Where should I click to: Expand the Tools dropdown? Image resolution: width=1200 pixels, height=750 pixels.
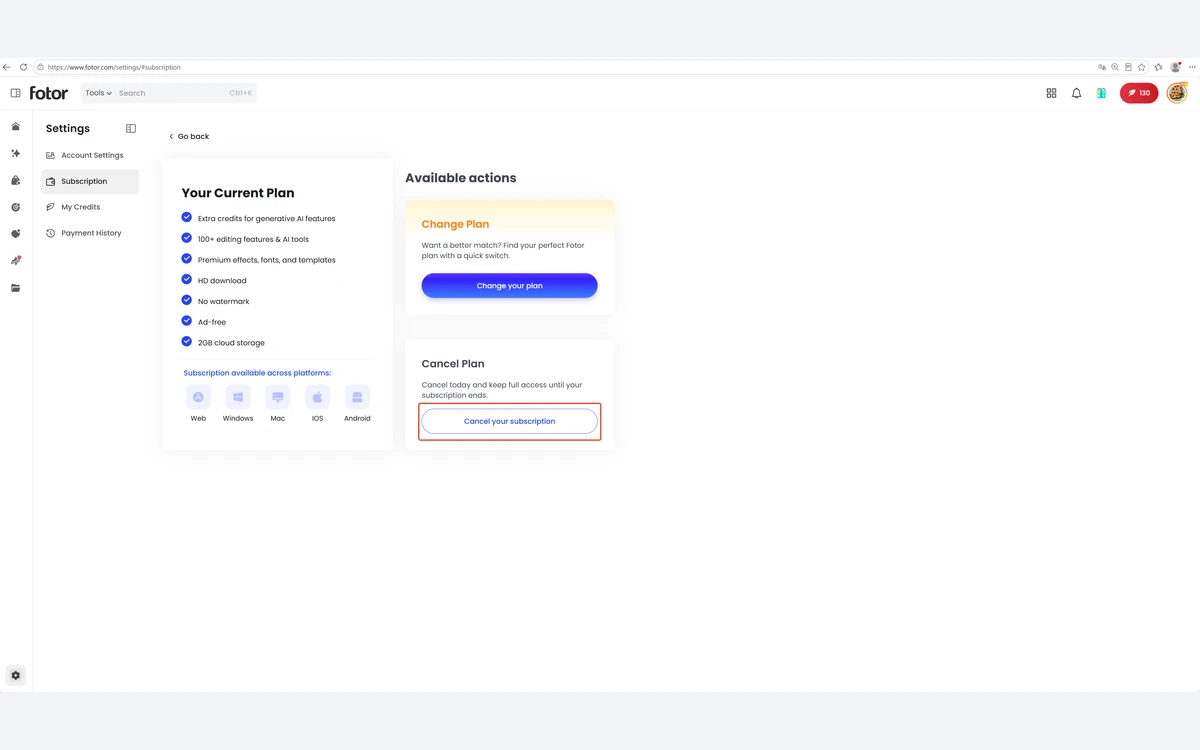pos(98,93)
